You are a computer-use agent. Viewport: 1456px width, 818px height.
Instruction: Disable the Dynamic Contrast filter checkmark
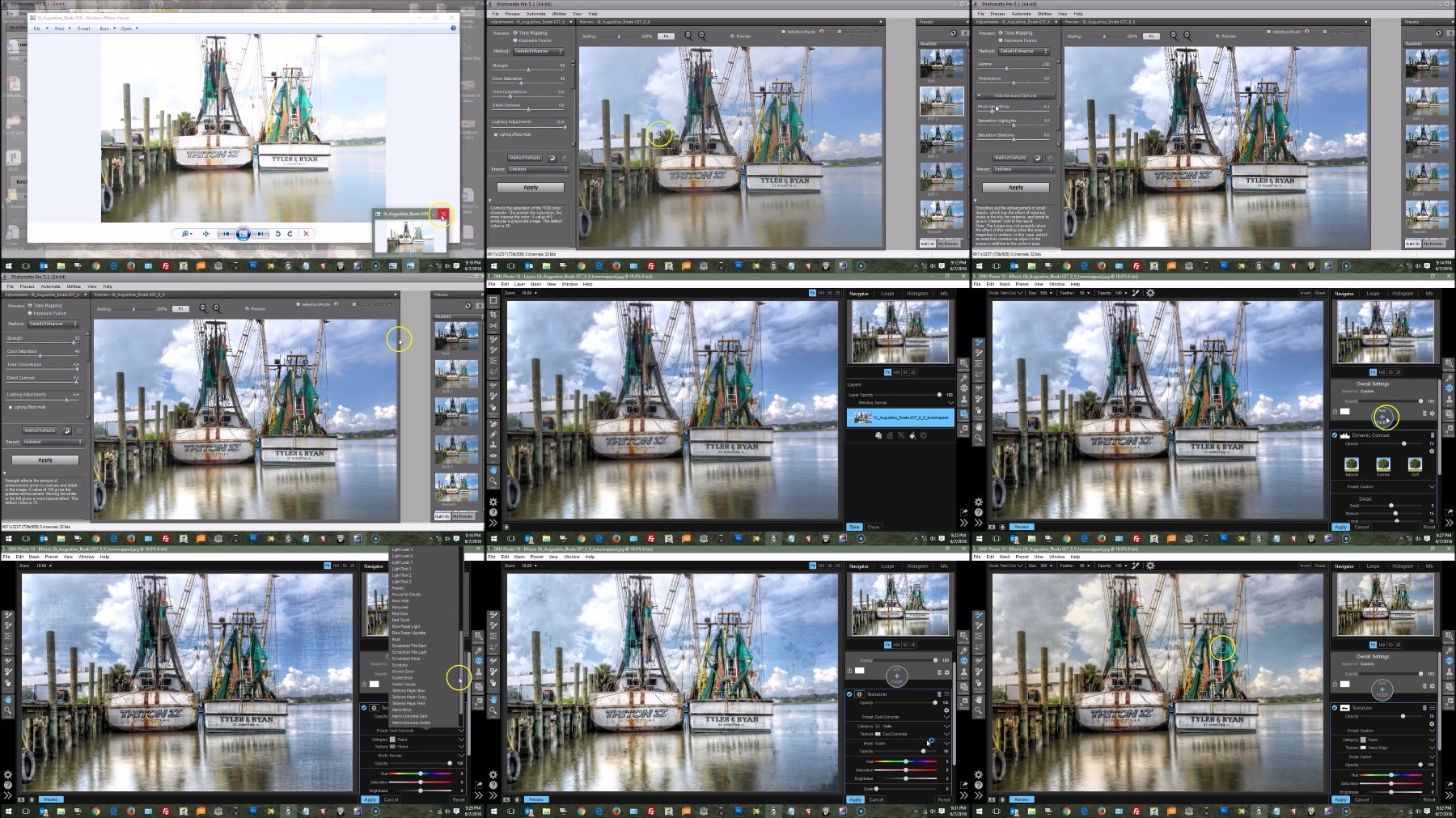[x=1335, y=435]
